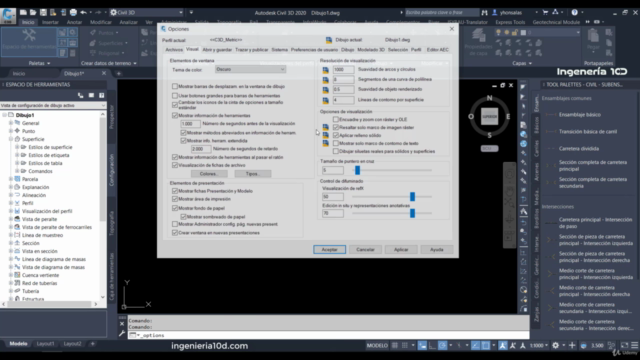The height and width of the screenshot is (360, 640).
Task: Click the Aplicar button
Action: pos(401,249)
